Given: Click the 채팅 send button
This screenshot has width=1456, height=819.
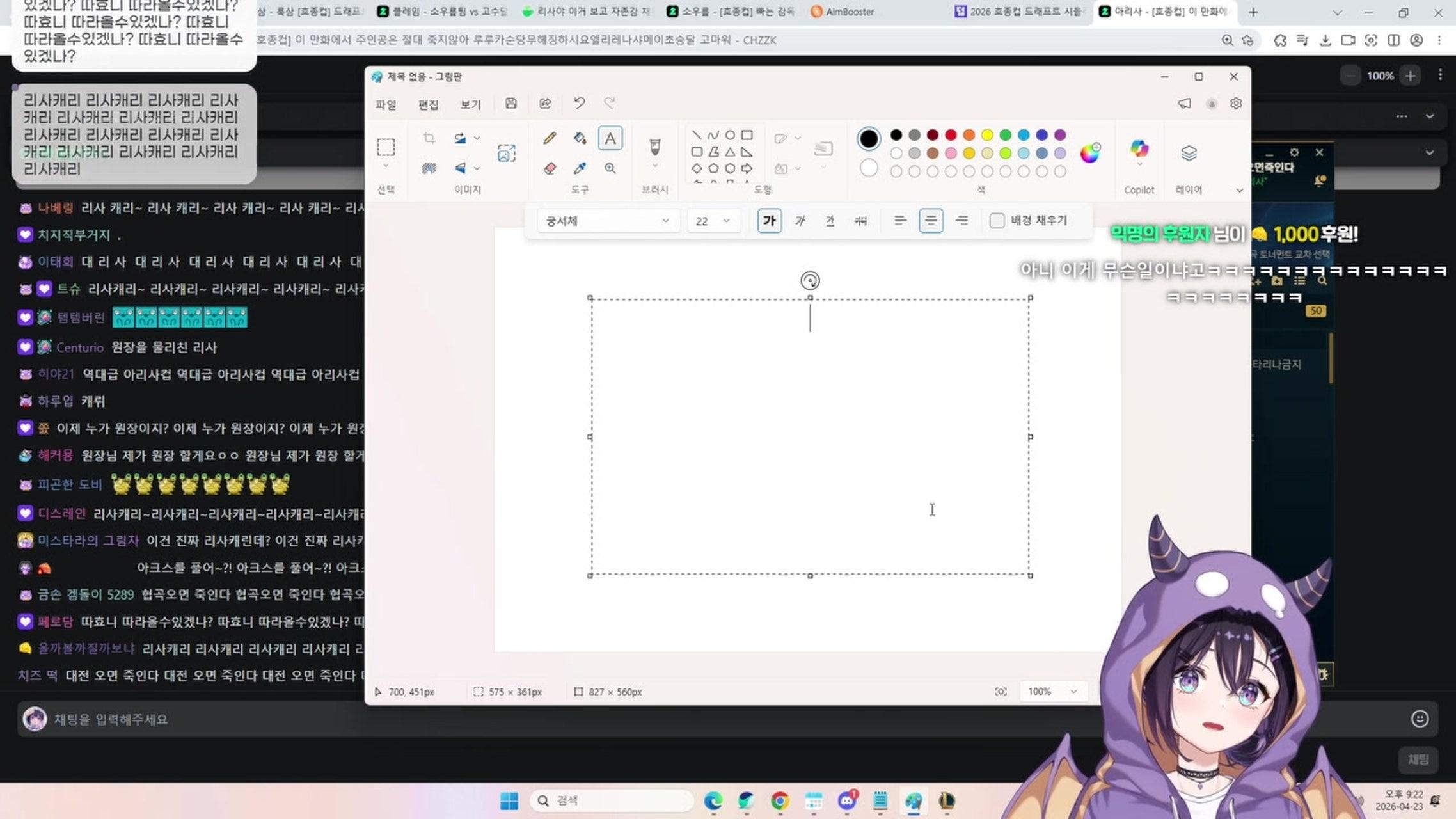Looking at the screenshot, I should (1418, 759).
